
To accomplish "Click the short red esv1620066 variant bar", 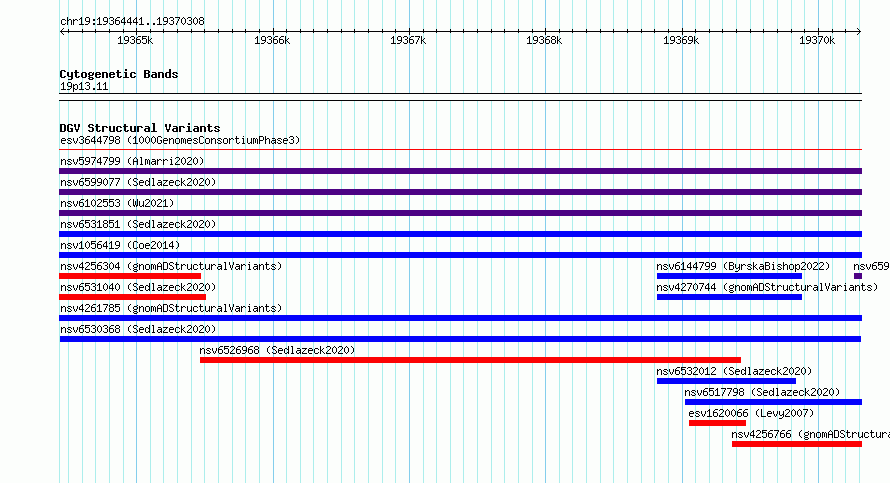I will pyautogui.click(x=717, y=423).
